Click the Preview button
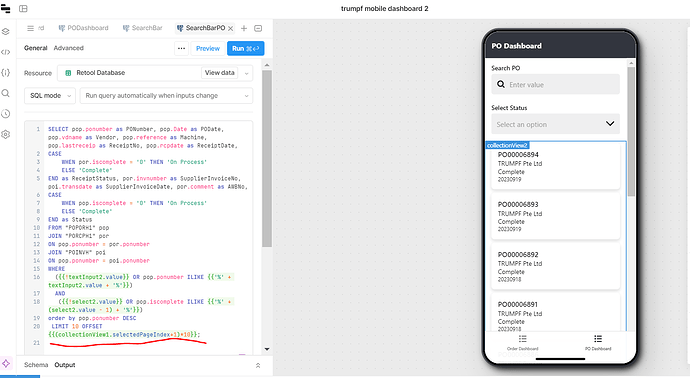This screenshot has width=690, height=378. tap(208, 48)
